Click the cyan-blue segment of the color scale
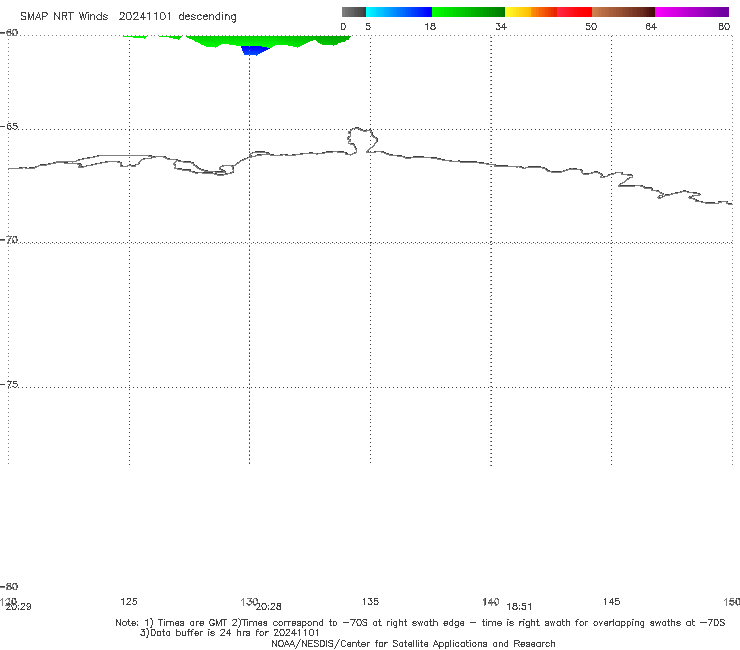740x650 pixels. (399, 12)
